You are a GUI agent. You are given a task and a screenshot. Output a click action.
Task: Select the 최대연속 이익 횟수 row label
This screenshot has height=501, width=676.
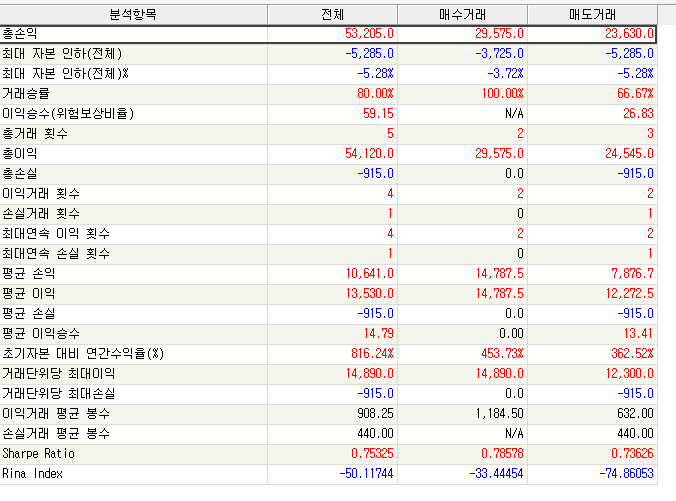click(x=56, y=234)
